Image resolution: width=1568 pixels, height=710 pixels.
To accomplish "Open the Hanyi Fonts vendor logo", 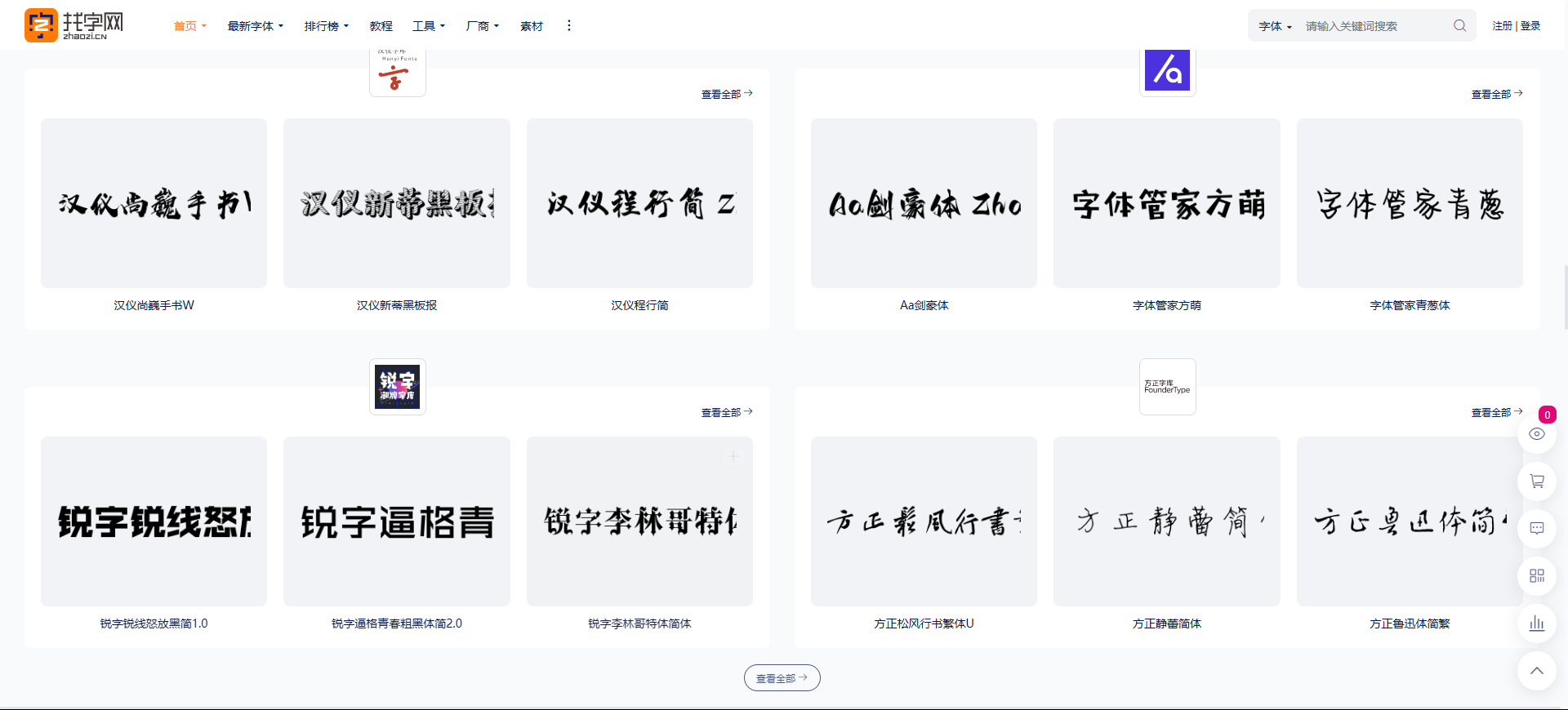I will tap(398, 72).
